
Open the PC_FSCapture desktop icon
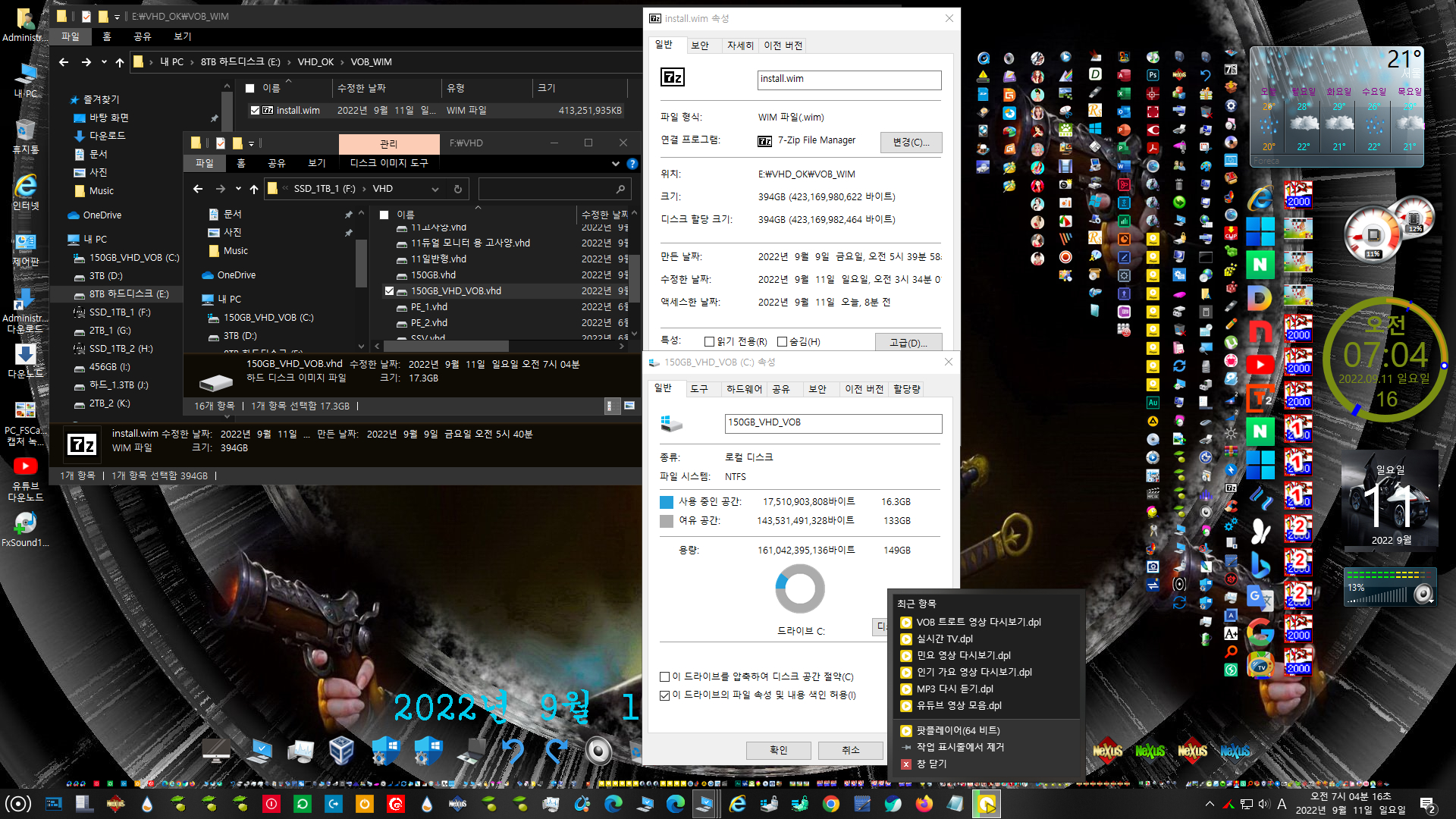tap(26, 423)
